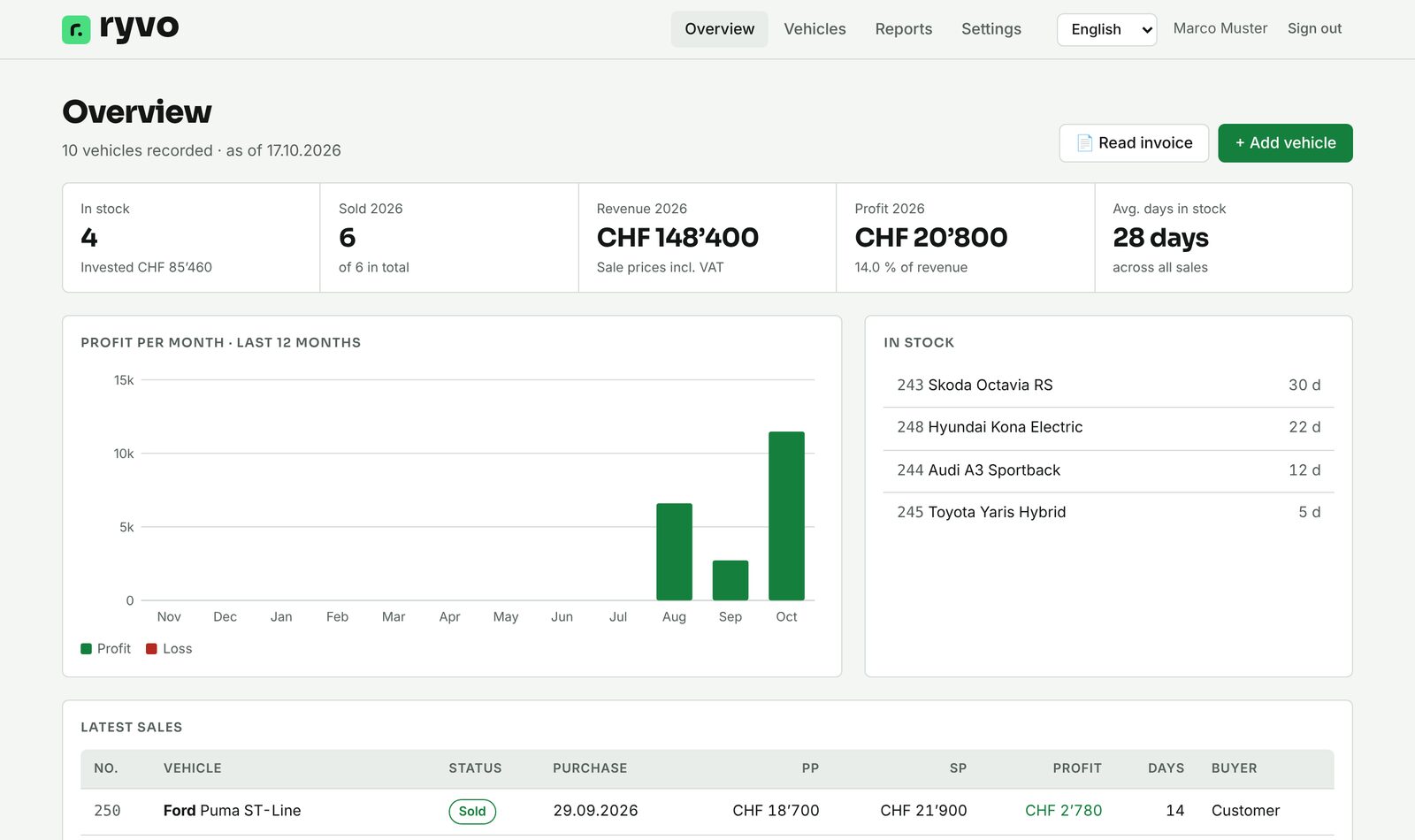Click the ryvo logo icon
The image size is (1415, 840).
pos(76,30)
